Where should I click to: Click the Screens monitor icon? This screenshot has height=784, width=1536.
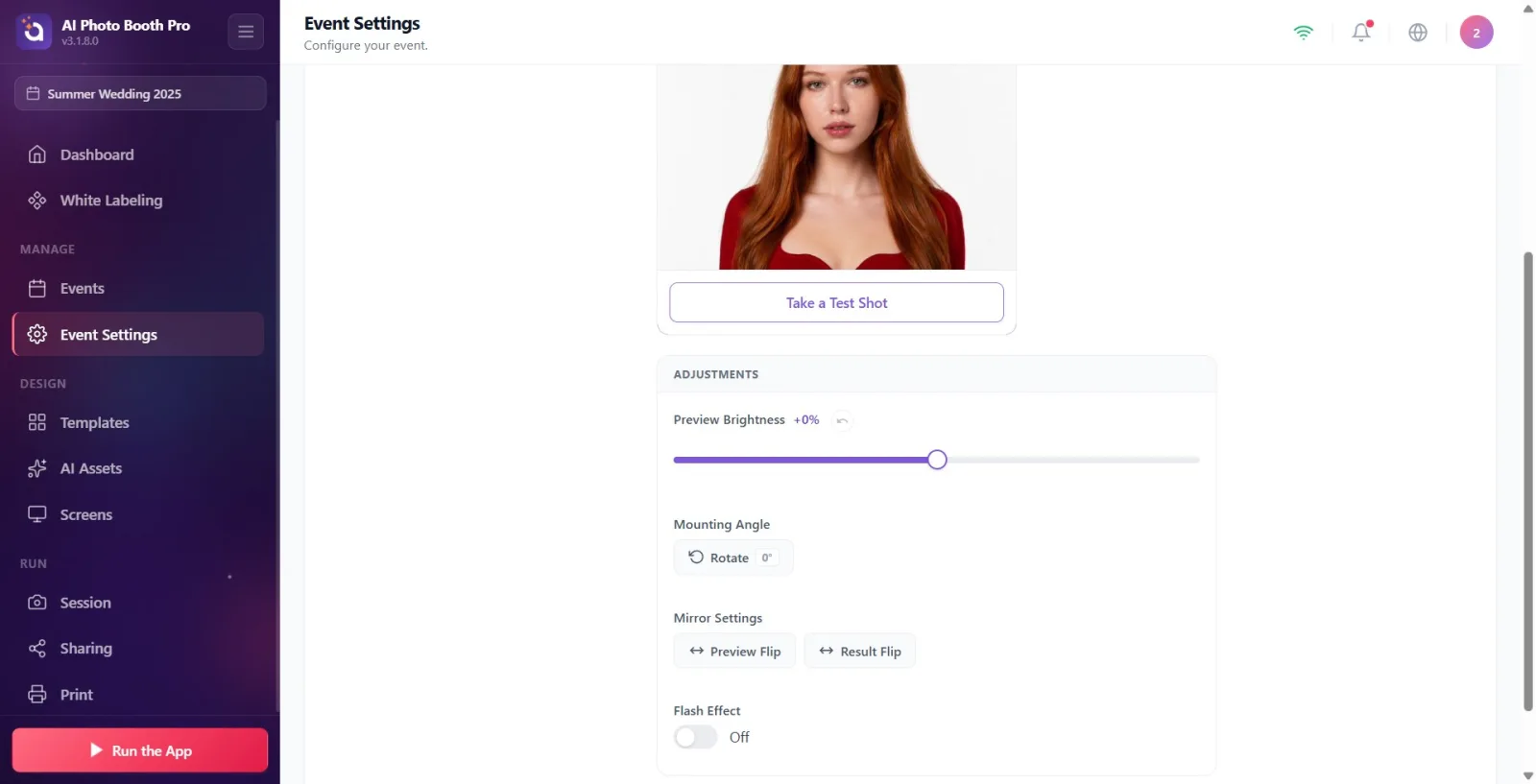[x=37, y=514]
